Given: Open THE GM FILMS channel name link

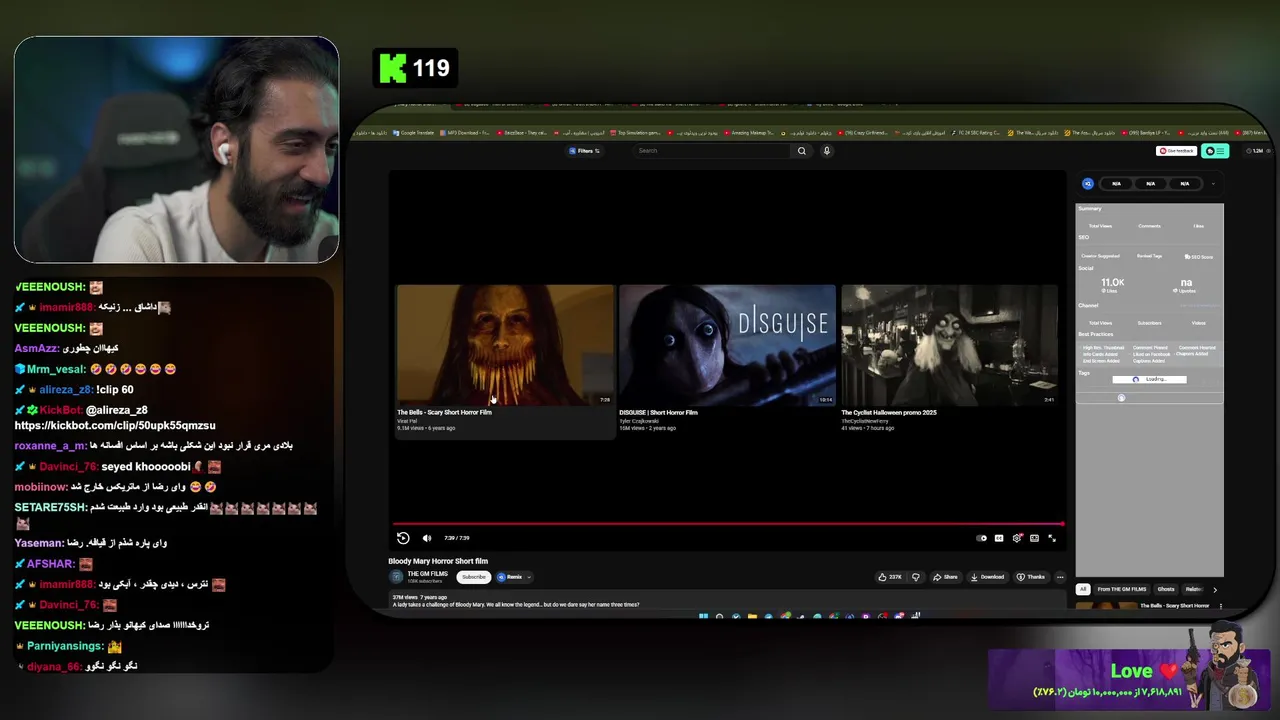Looking at the screenshot, I should pyautogui.click(x=427, y=574).
